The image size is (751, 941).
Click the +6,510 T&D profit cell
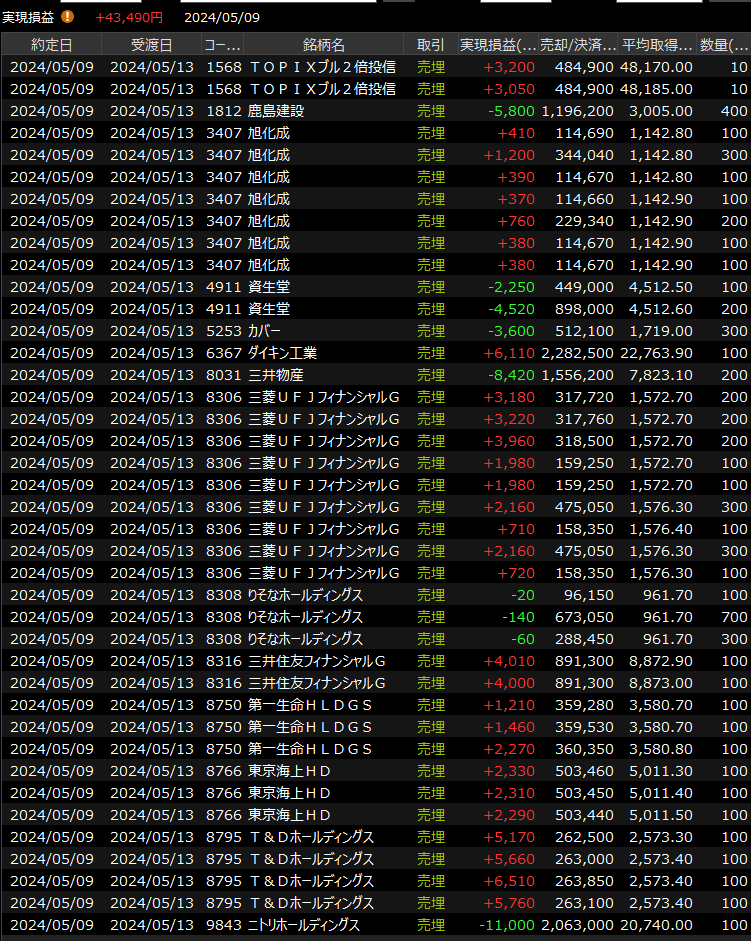[x=510, y=881]
